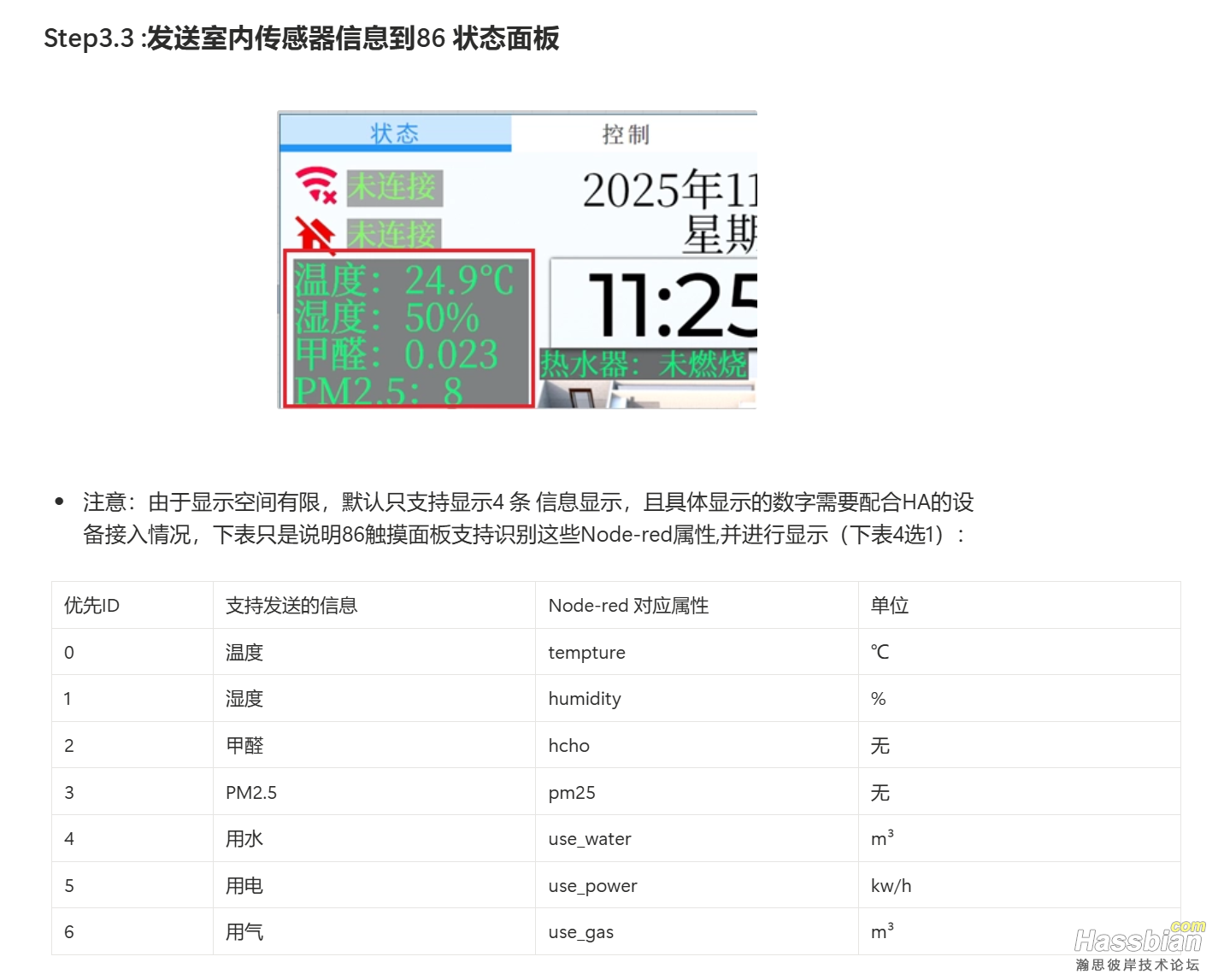Click the tempture table cell
This screenshot has height=980, width=1224.
coord(697,652)
